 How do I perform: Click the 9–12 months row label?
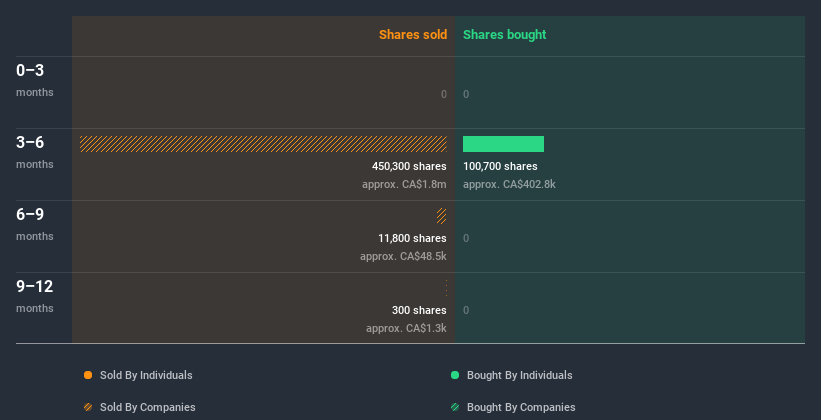point(35,296)
